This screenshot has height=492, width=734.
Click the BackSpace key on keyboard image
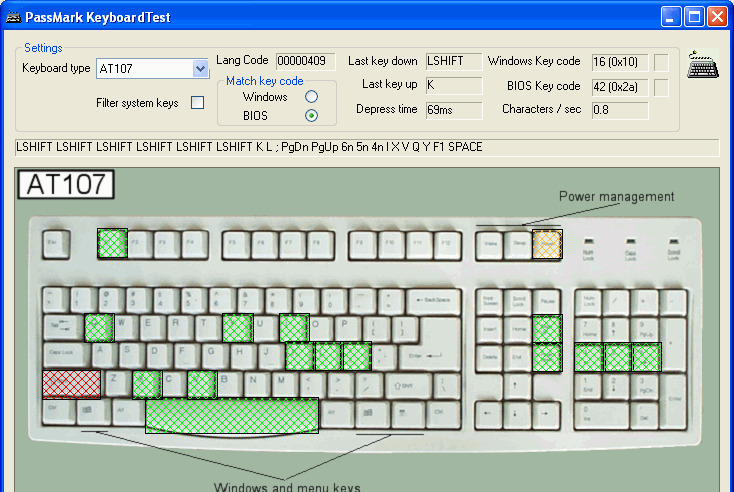coord(434,301)
